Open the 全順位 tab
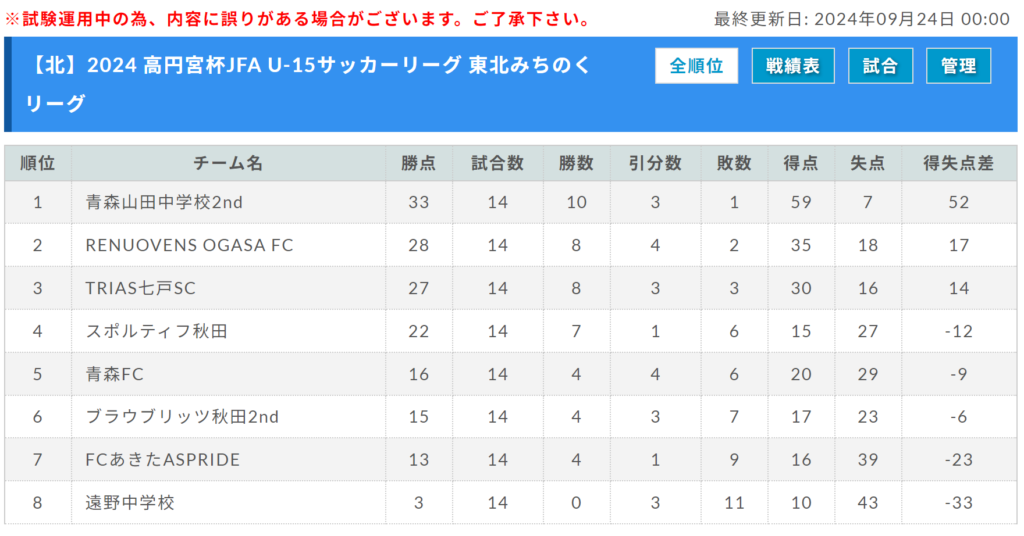 [x=696, y=66]
